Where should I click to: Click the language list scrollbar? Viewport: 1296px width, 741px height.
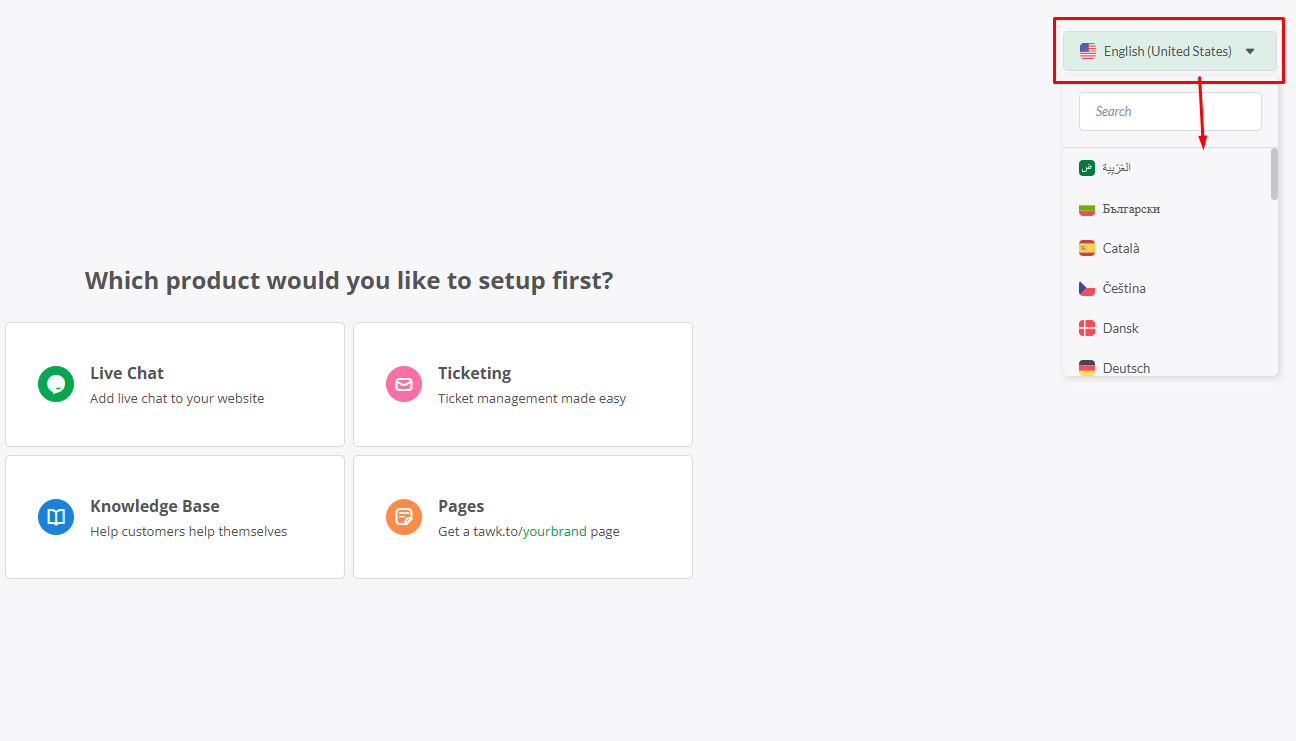click(x=1274, y=174)
